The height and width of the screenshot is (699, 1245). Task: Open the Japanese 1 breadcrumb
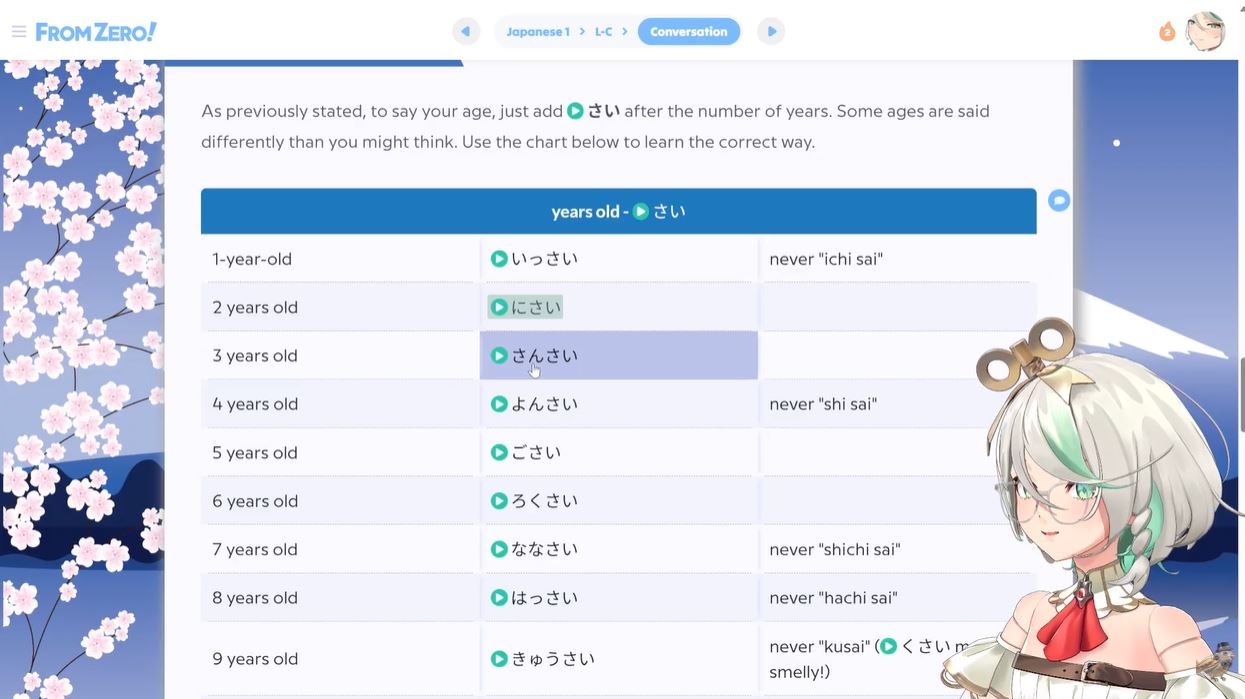tap(537, 32)
